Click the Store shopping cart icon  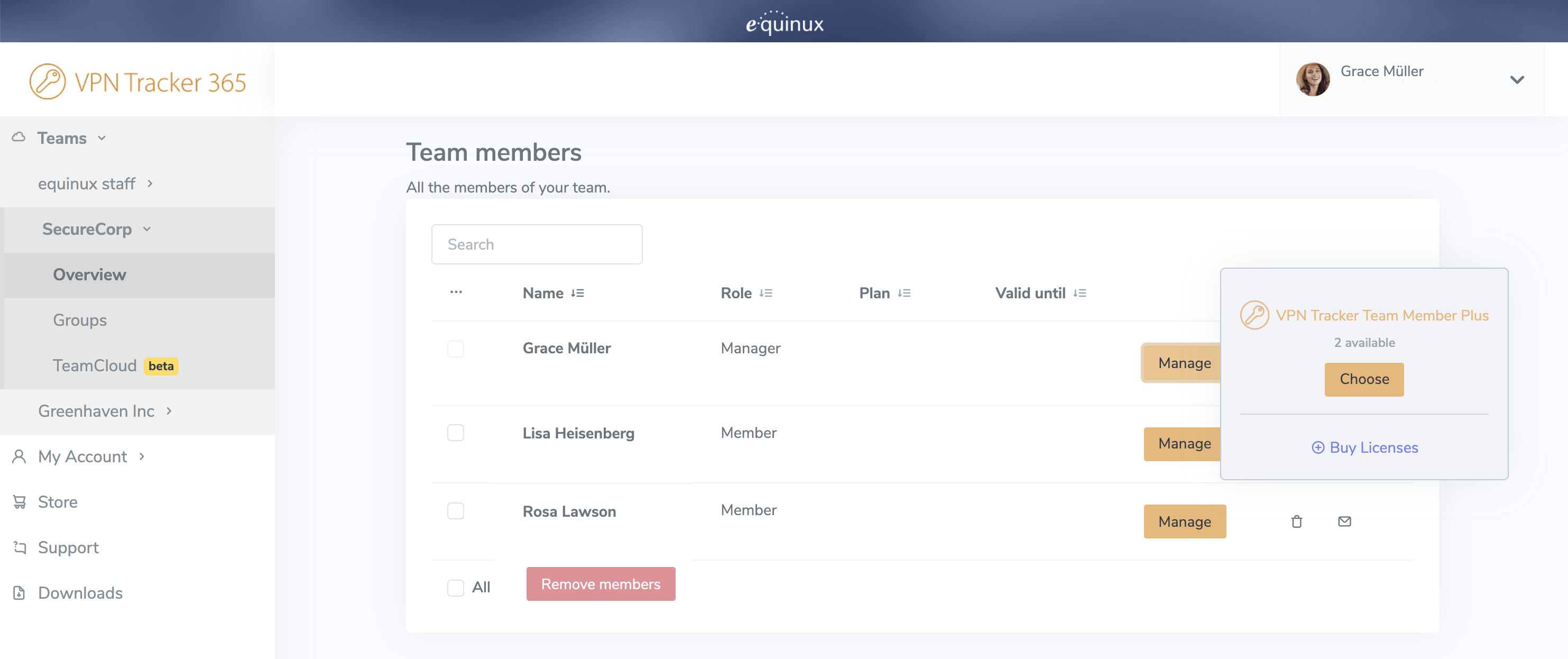pos(20,502)
